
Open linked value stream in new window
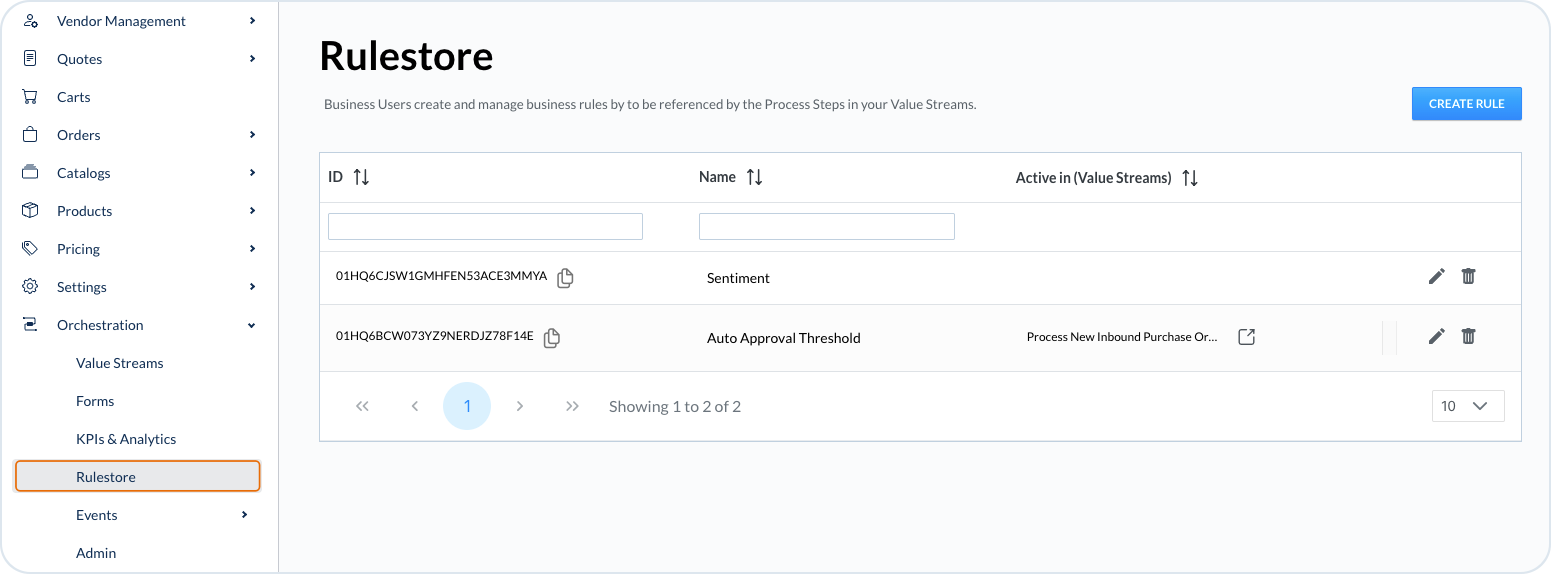[x=1246, y=337]
